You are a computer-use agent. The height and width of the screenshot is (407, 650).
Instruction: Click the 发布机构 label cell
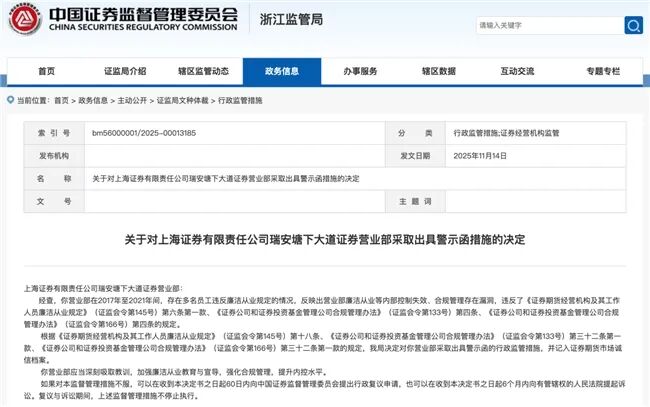(x=54, y=156)
